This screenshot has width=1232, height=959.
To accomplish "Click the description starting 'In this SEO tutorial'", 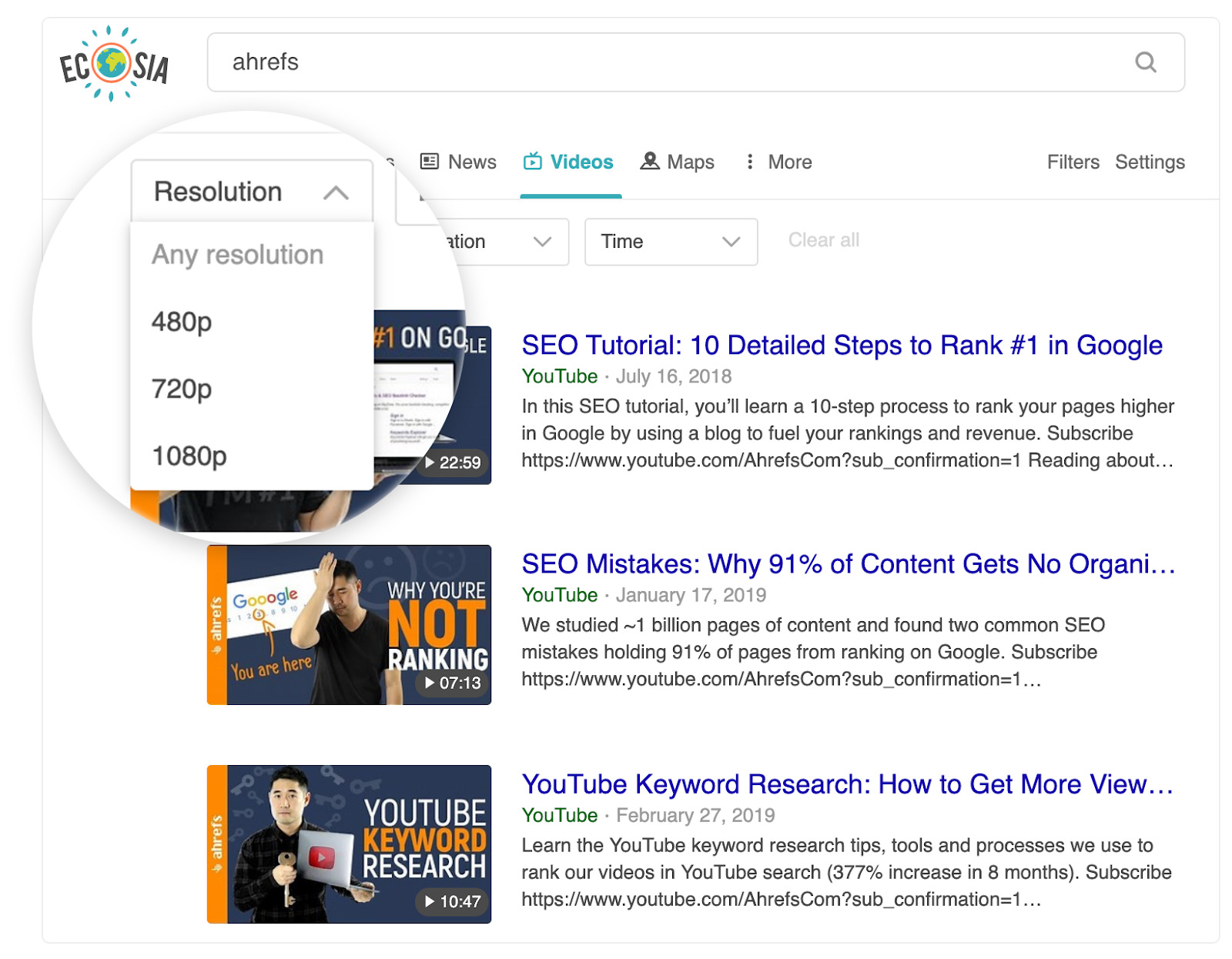I will (848, 433).
